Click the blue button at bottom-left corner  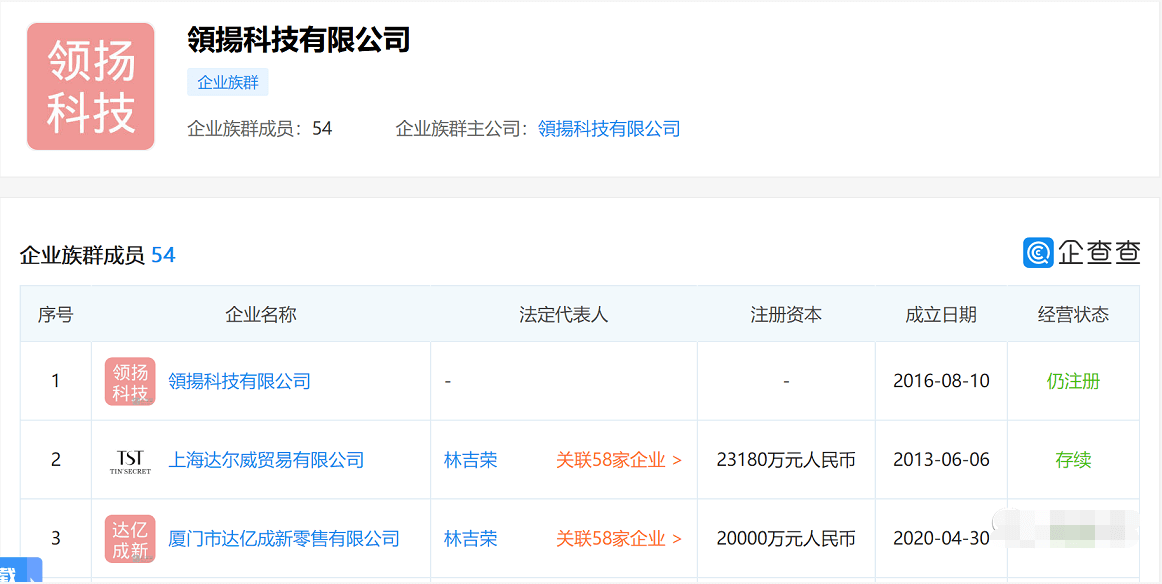[x=20, y=572]
